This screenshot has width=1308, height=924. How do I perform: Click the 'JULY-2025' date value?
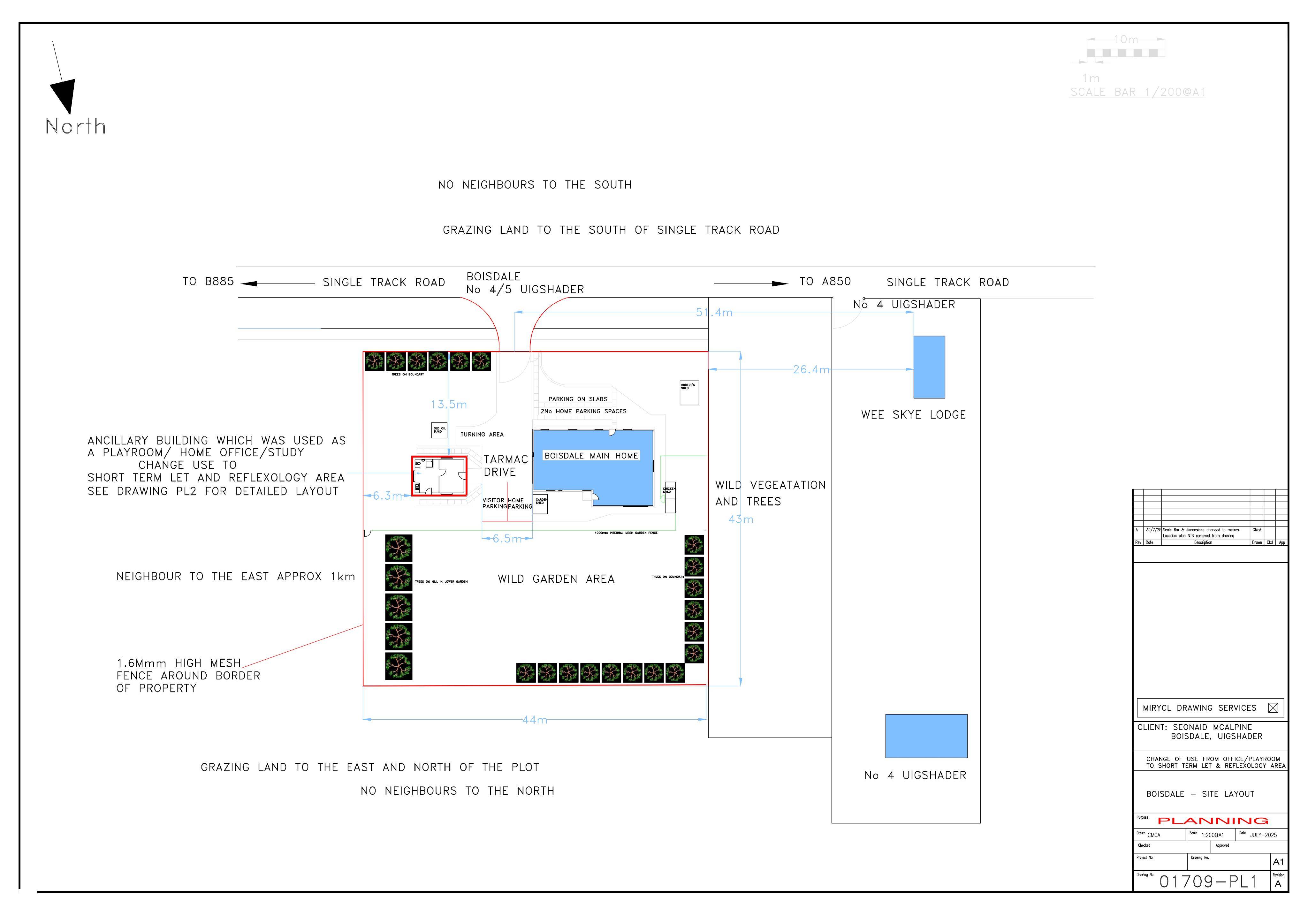tap(1264, 835)
